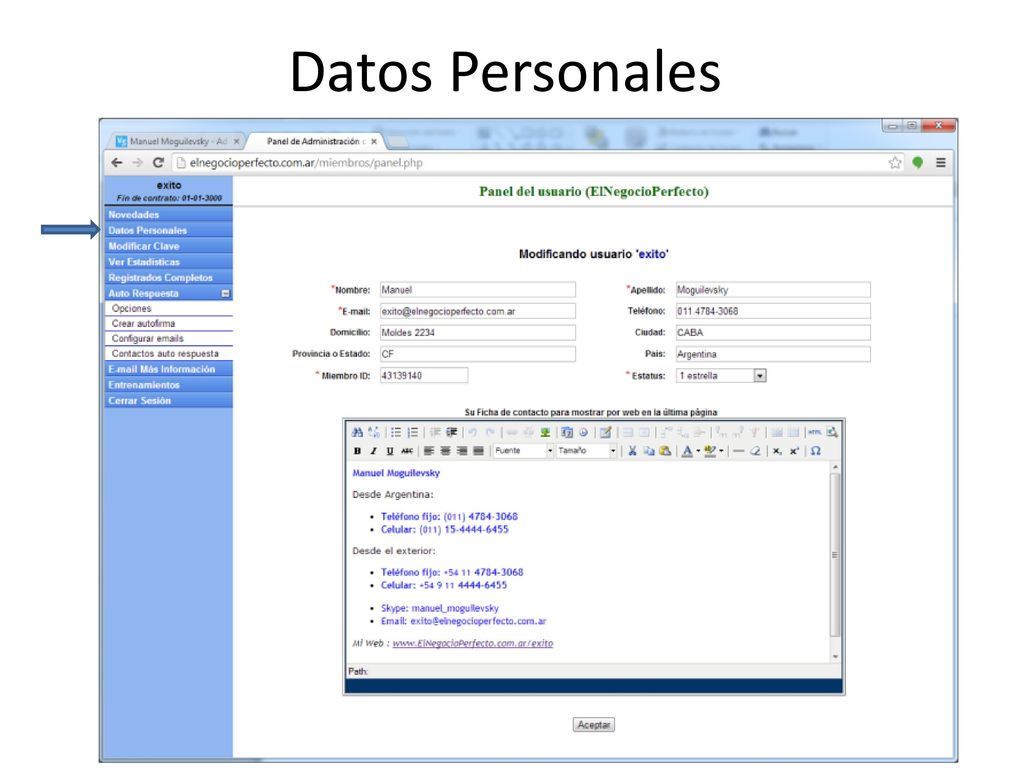Open the text color dropdown arrow
This screenshot has height=768, width=1024.
(x=698, y=451)
